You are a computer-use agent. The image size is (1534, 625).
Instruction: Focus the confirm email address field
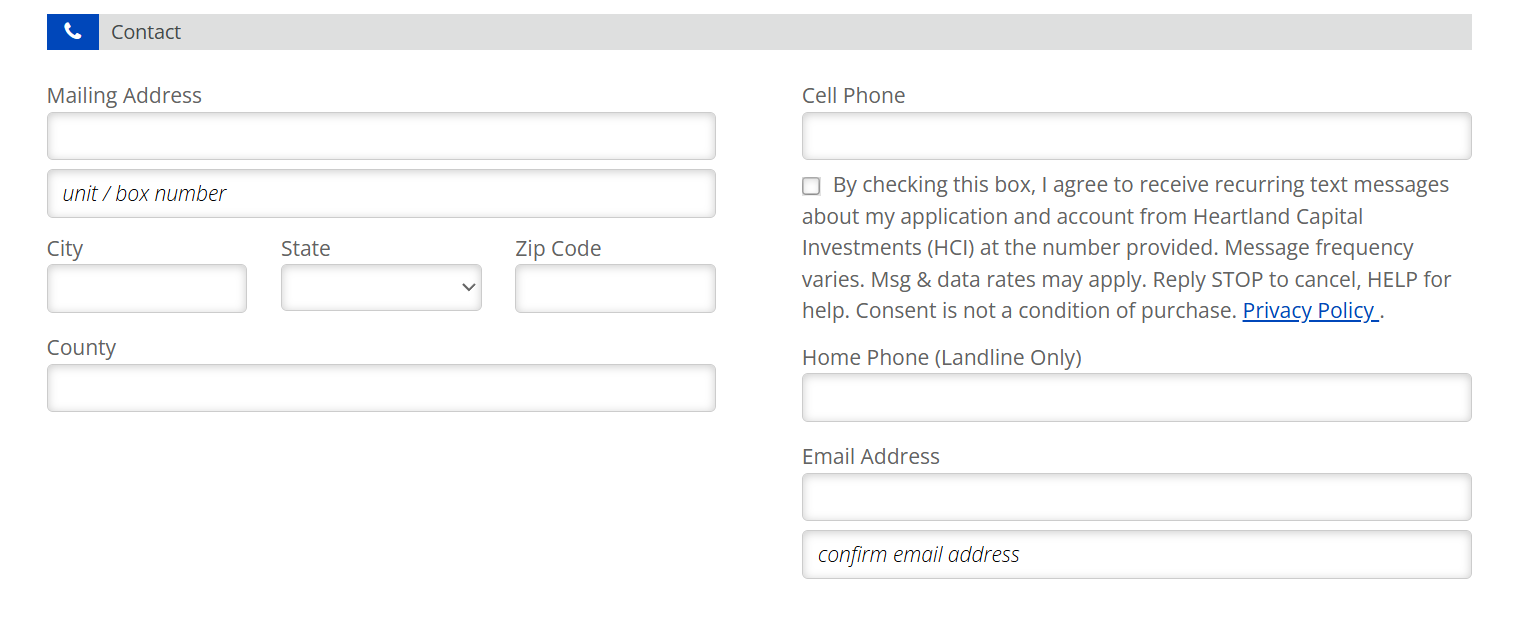[1136, 554]
